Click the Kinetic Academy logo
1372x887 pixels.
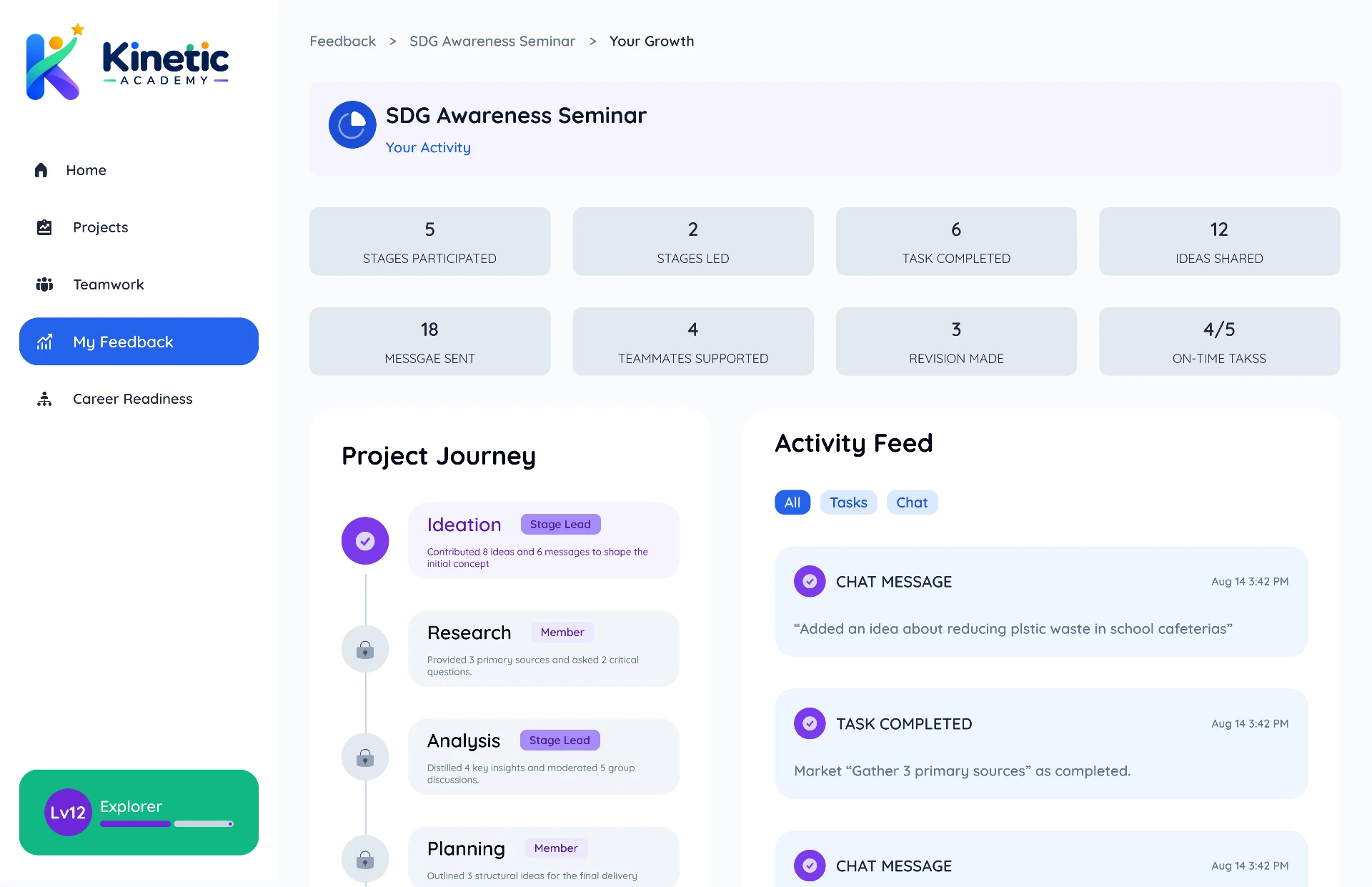(x=127, y=62)
